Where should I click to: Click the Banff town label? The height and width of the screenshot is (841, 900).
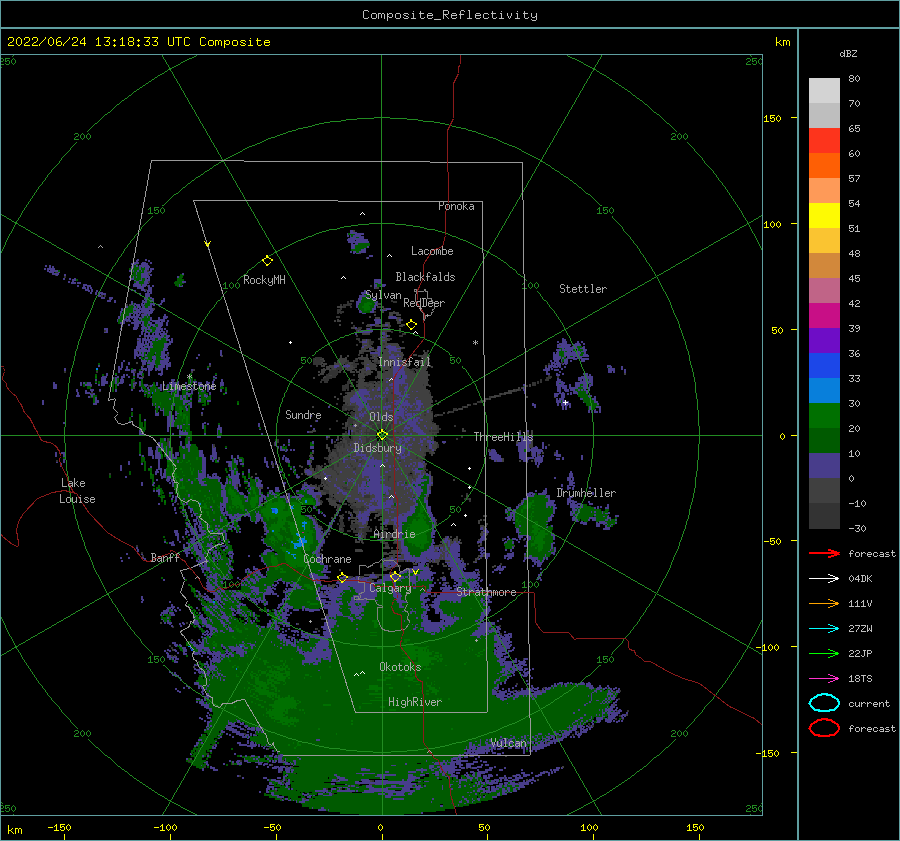pyautogui.click(x=165, y=557)
